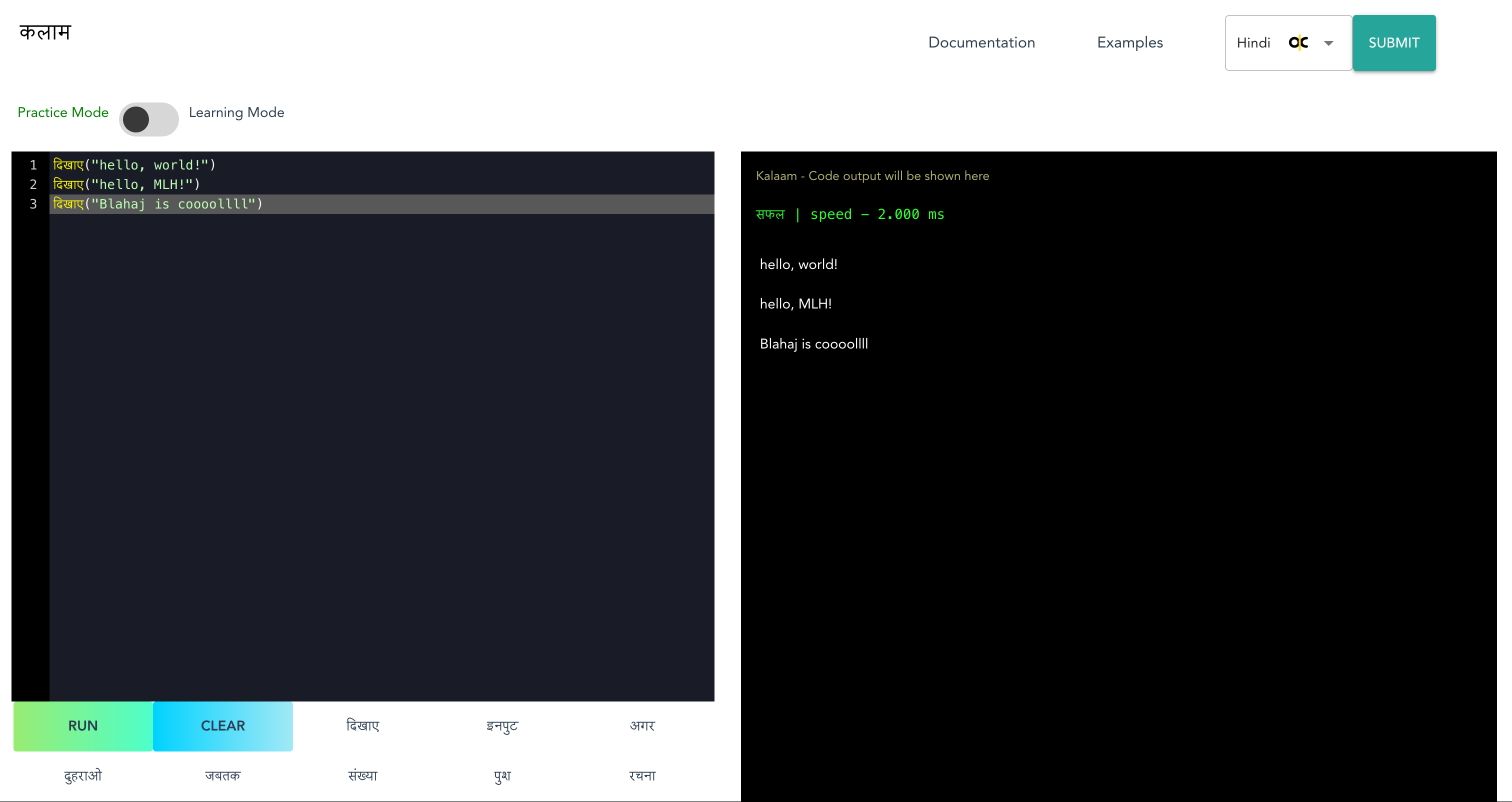Click the Hindi language logo icon
Screen dimensions: 1512x802
coord(1298,43)
